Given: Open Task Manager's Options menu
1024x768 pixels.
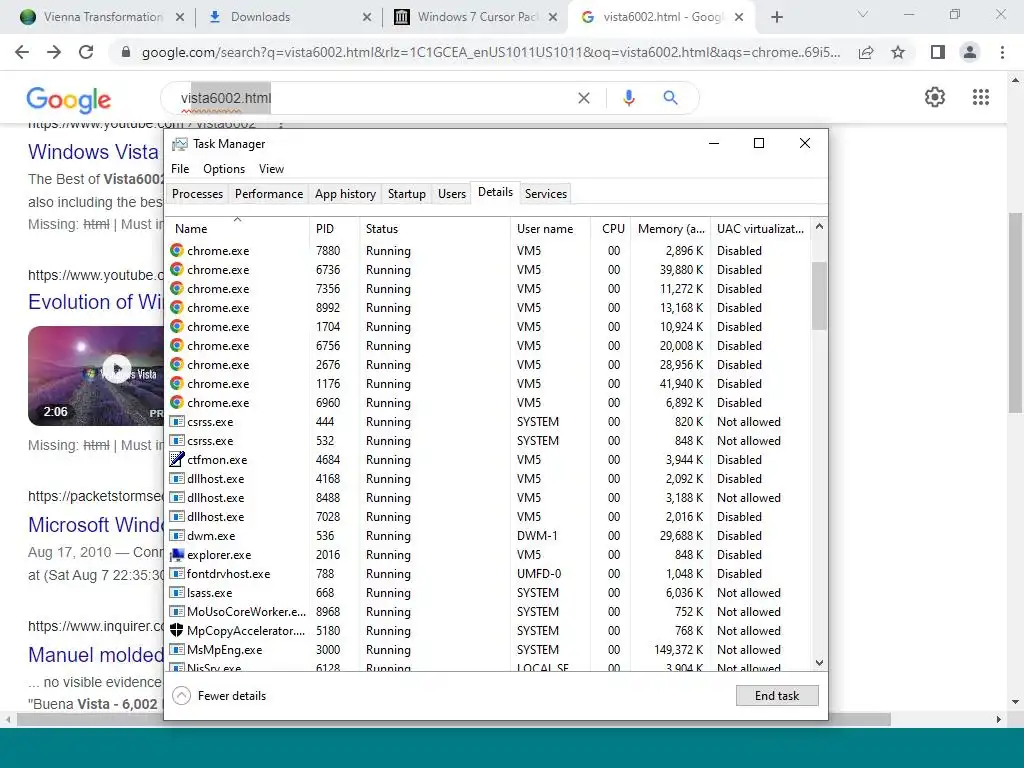Looking at the screenshot, I should click(x=224, y=168).
